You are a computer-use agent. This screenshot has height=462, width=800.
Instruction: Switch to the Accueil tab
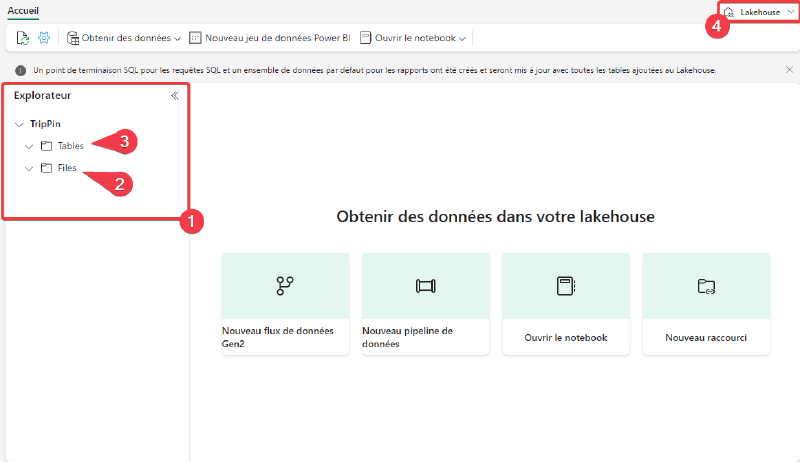point(23,11)
